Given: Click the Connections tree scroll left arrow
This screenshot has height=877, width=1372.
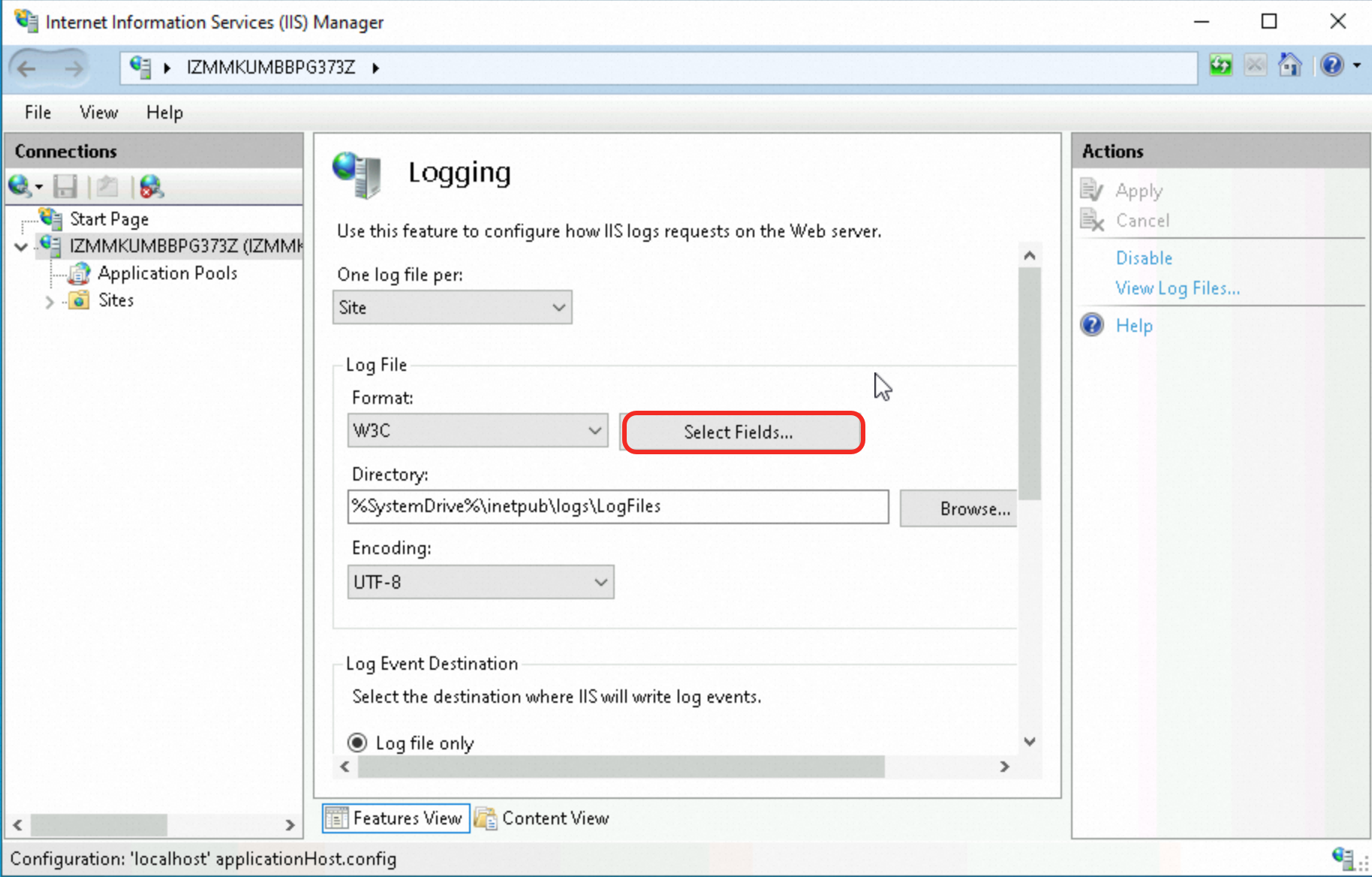Looking at the screenshot, I should pos(18,825).
